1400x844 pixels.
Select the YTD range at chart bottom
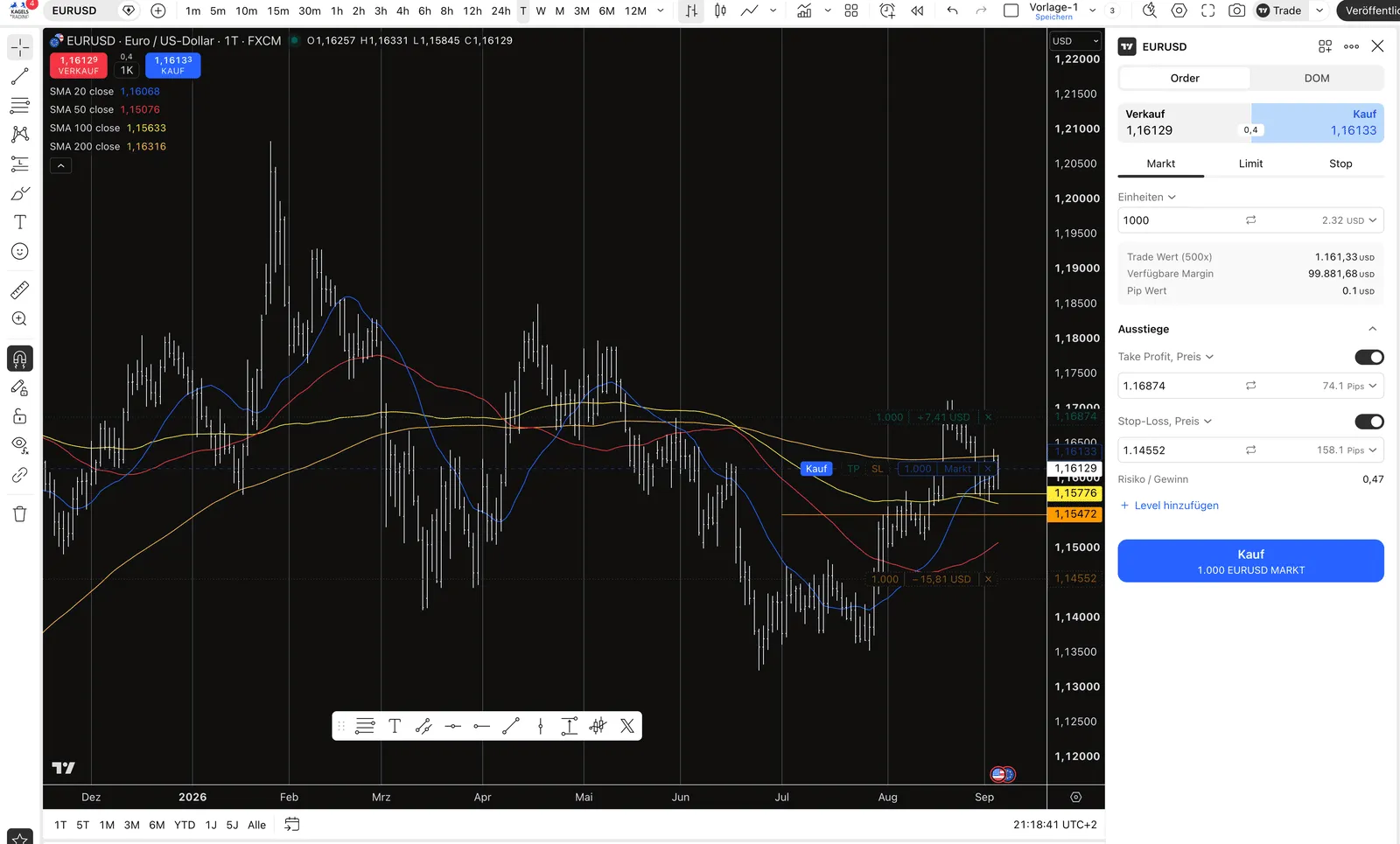(x=185, y=825)
